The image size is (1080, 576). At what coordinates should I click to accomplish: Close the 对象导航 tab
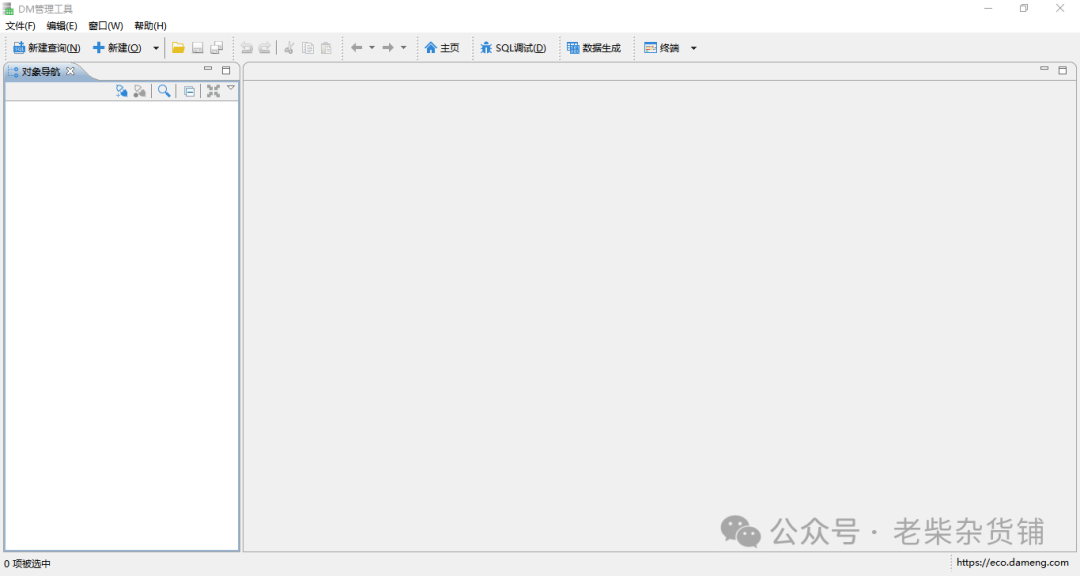[70, 71]
